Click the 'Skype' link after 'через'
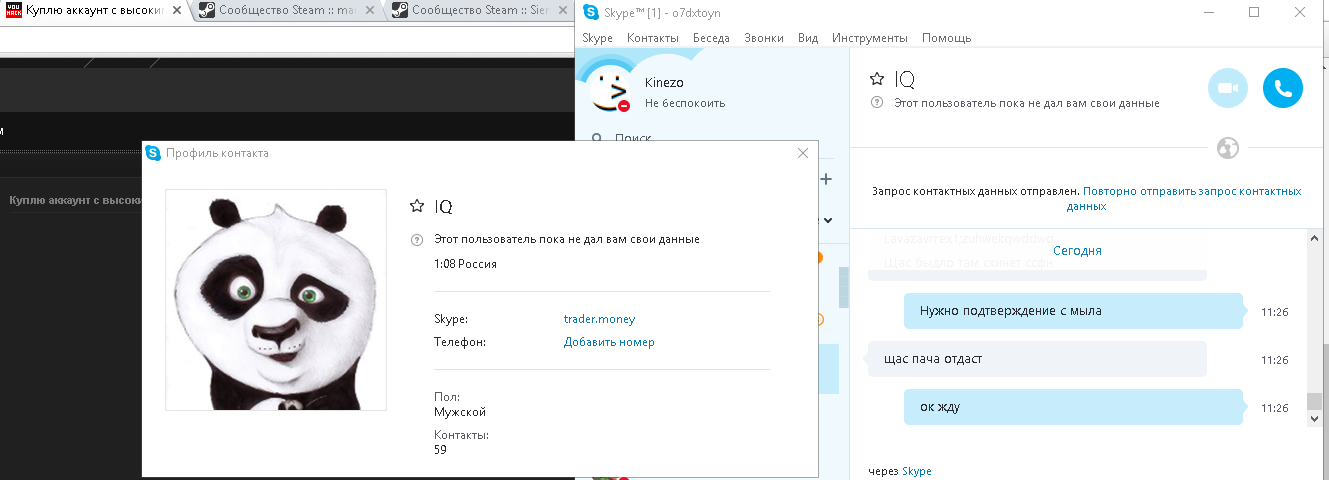The width and height of the screenshot is (1329, 480). tap(916, 471)
